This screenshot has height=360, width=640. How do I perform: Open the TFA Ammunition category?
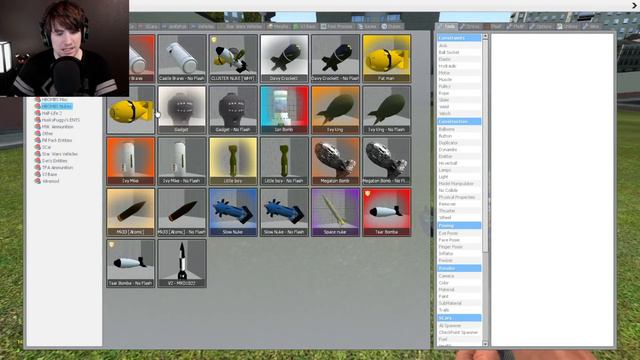pyautogui.click(x=54, y=167)
